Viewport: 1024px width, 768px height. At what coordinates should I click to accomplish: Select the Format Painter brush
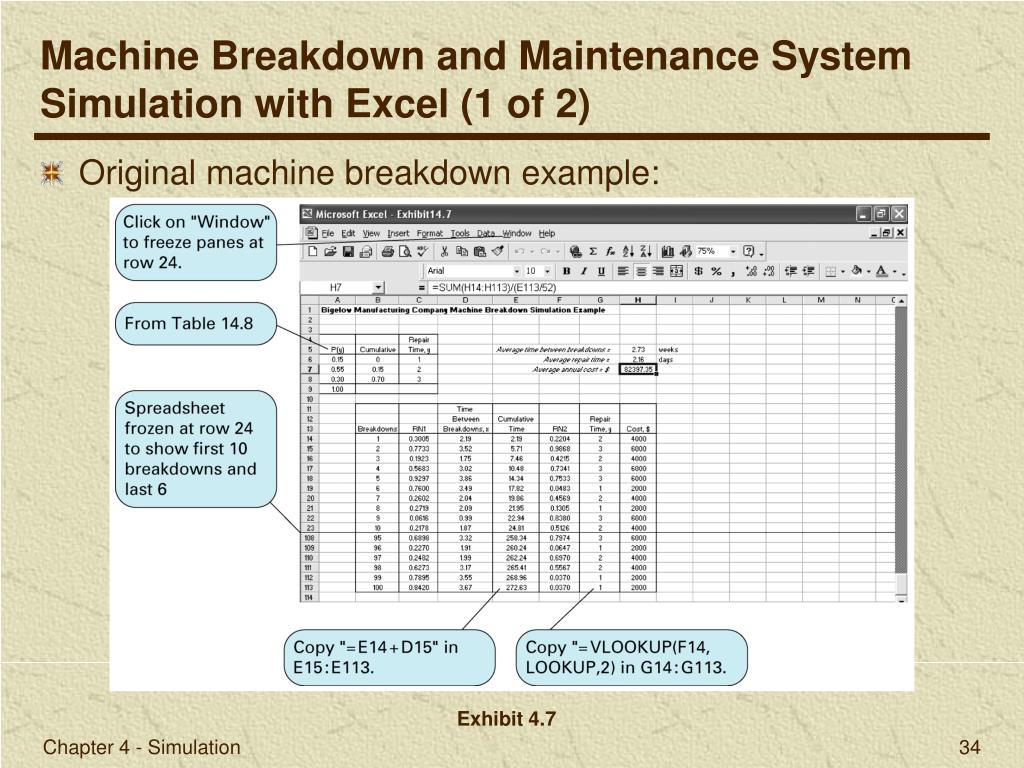(498, 251)
